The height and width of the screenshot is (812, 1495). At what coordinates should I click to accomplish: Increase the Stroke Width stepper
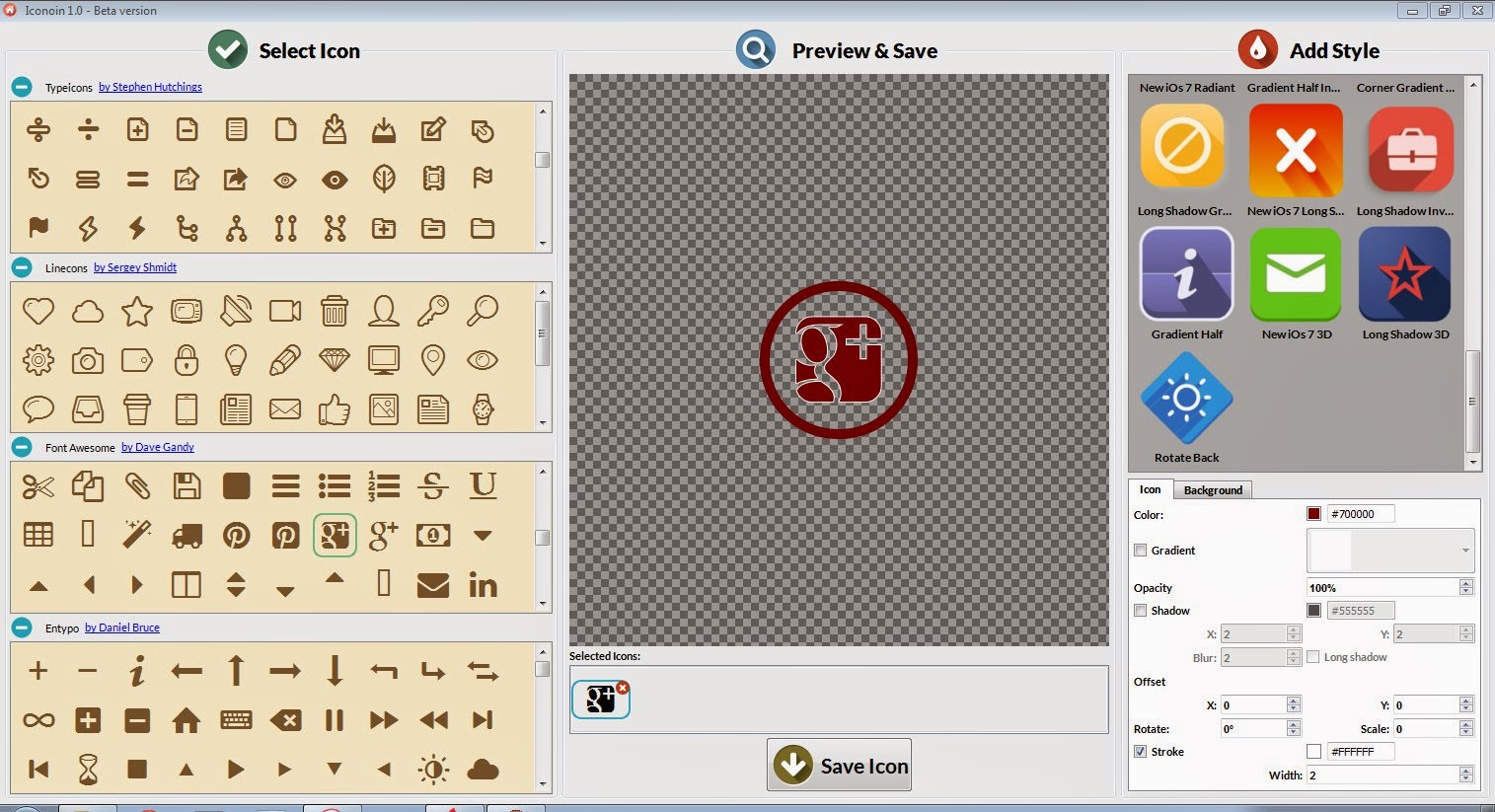(1466, 772)
